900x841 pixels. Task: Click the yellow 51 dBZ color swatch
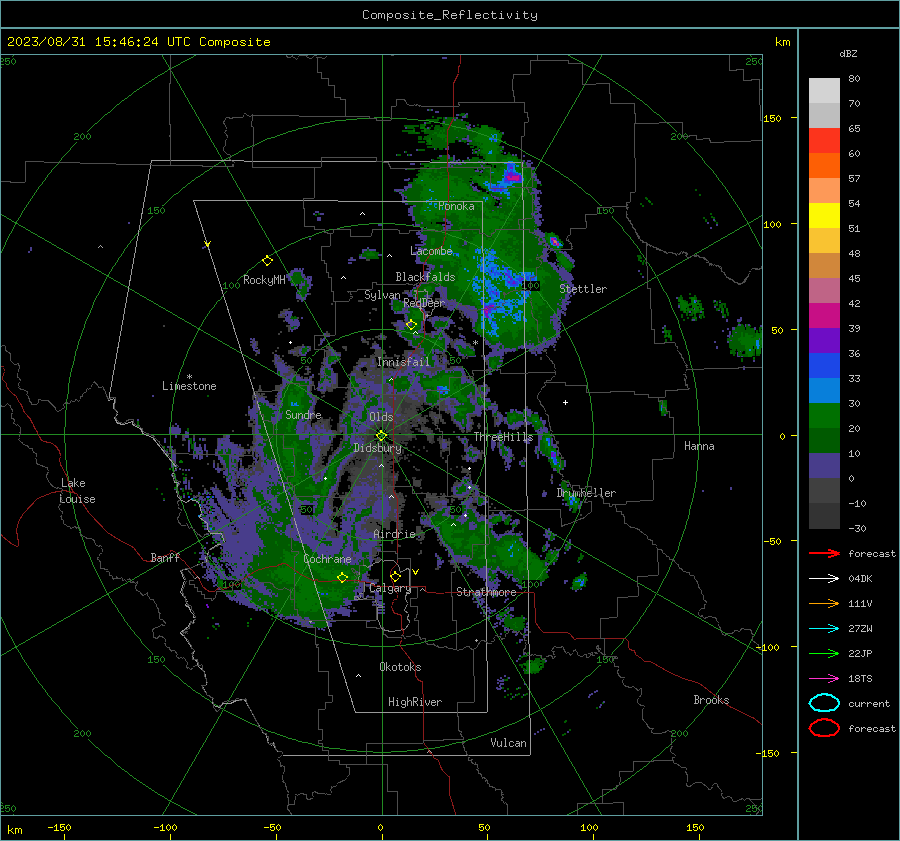click(x=824, y=216)
